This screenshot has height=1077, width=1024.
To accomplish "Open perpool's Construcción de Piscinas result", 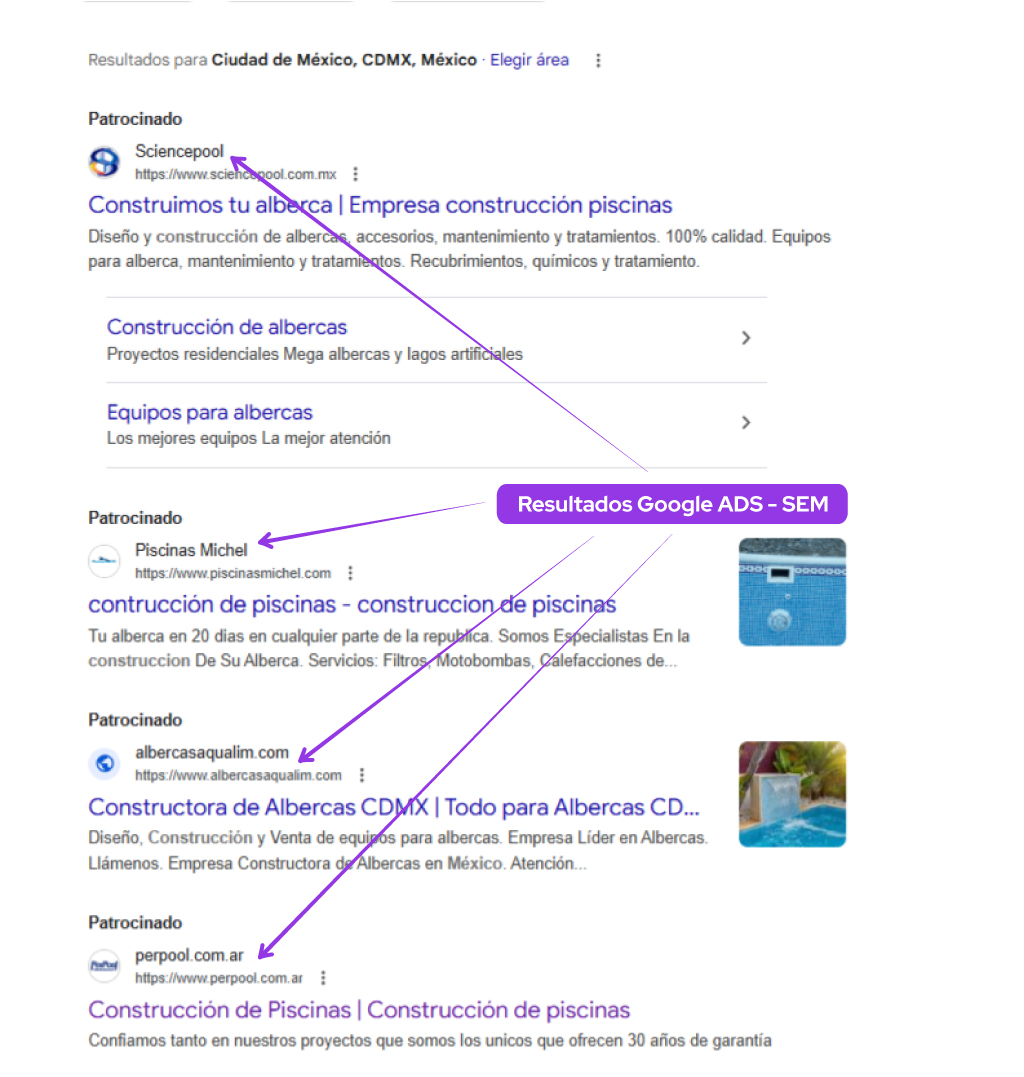I will (360, 1010).
